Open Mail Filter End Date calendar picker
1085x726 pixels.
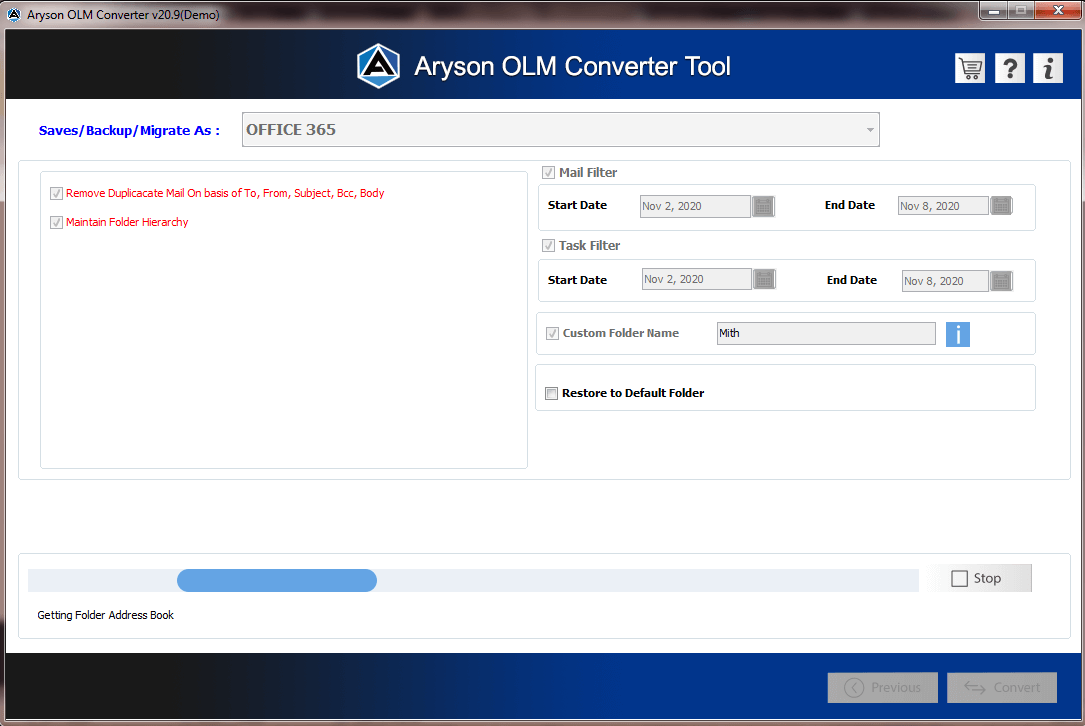click(1001, 206)
